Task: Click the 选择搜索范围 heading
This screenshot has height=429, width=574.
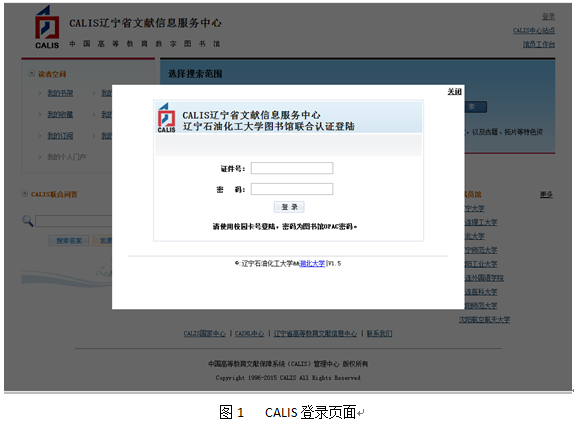Action: coord(195,74)
